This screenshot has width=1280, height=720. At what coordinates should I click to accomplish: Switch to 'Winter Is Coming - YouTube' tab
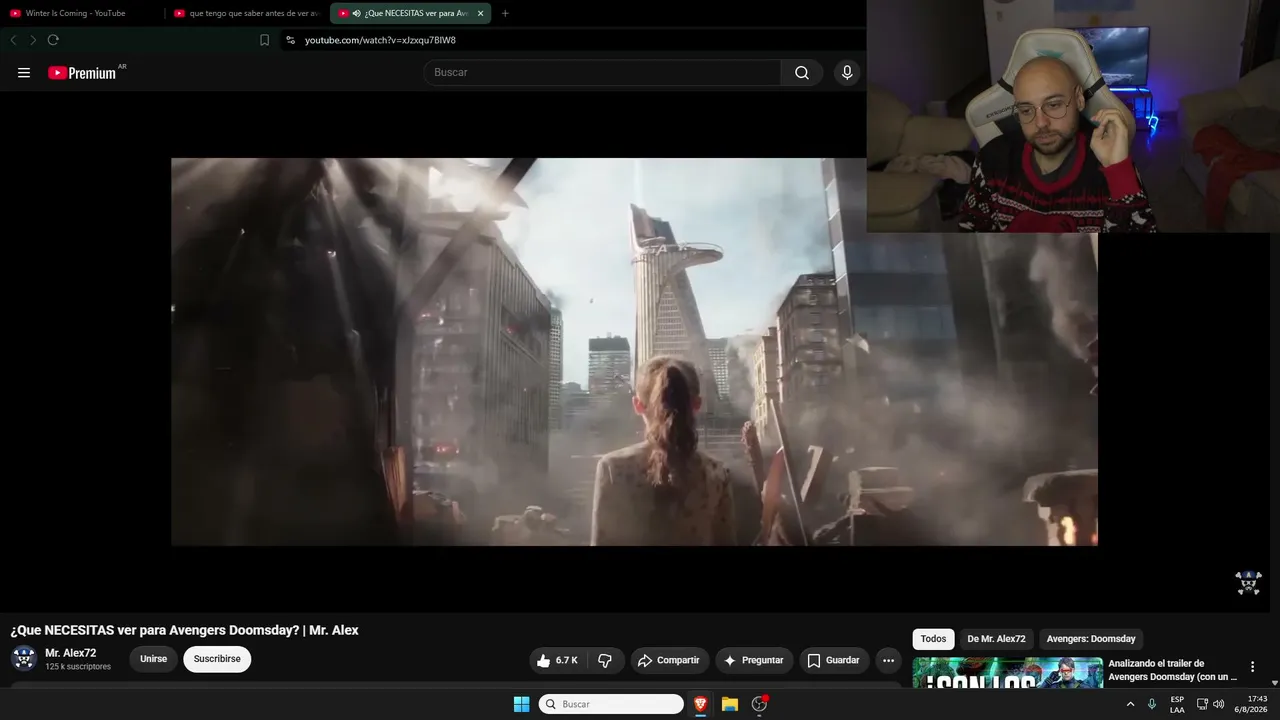click(80, 13)
